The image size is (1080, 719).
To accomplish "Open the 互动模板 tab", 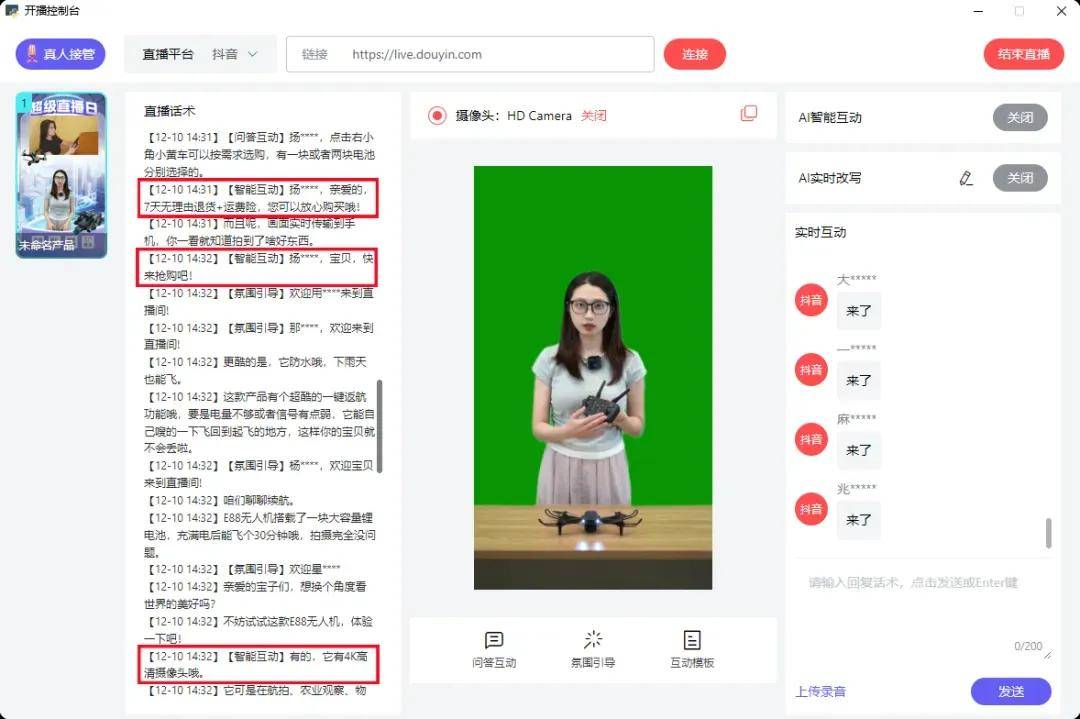I will pyautogui.click(x=692, y=649).
